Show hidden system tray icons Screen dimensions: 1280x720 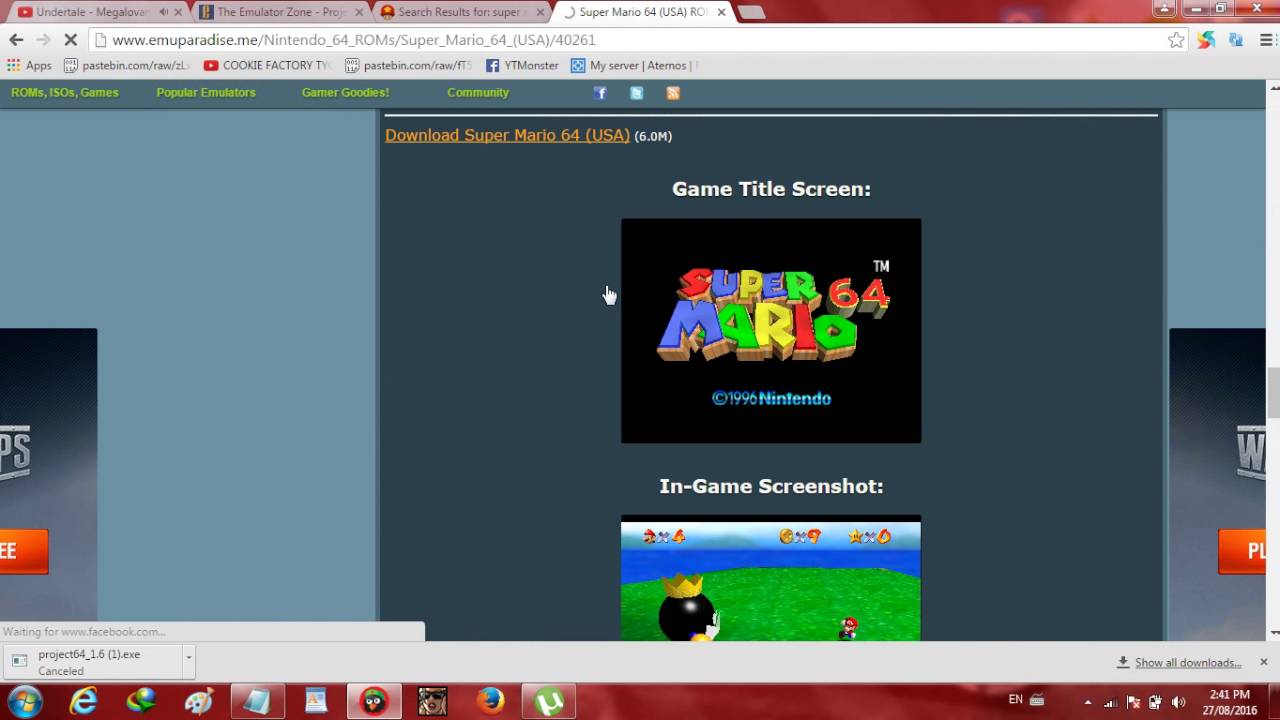click(x=1087, y=701)
